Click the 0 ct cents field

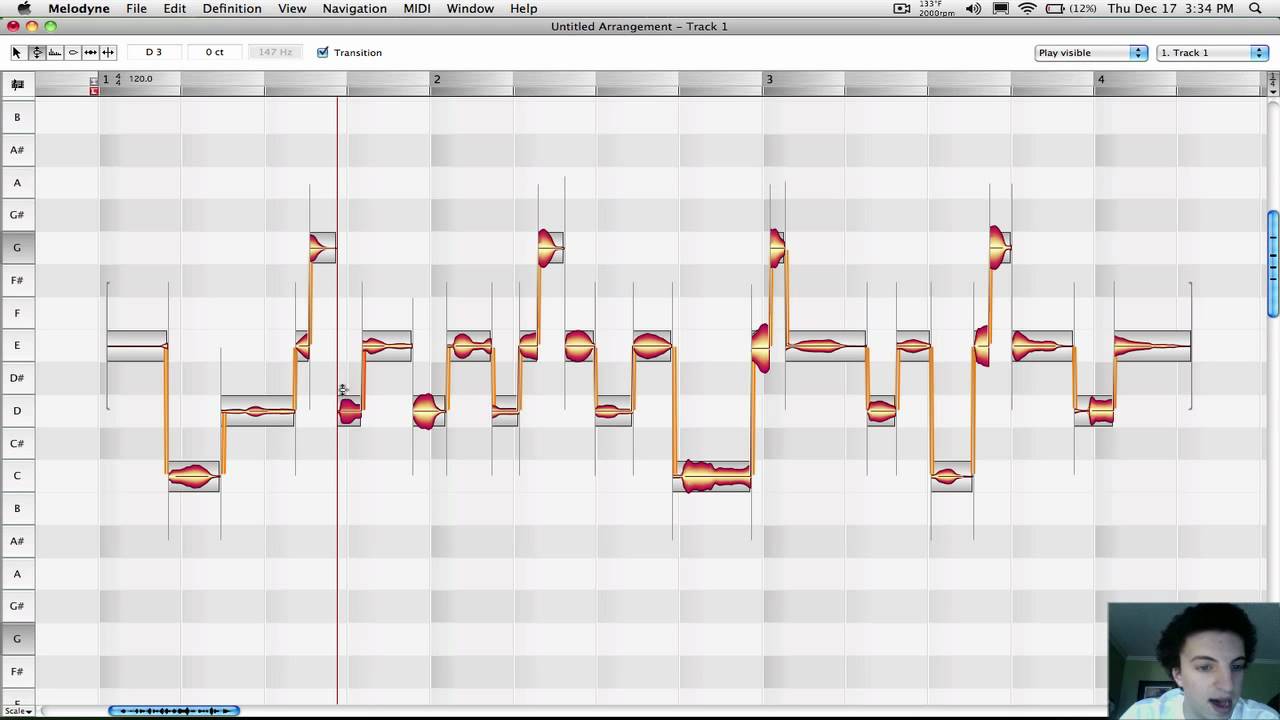[215, 52]
